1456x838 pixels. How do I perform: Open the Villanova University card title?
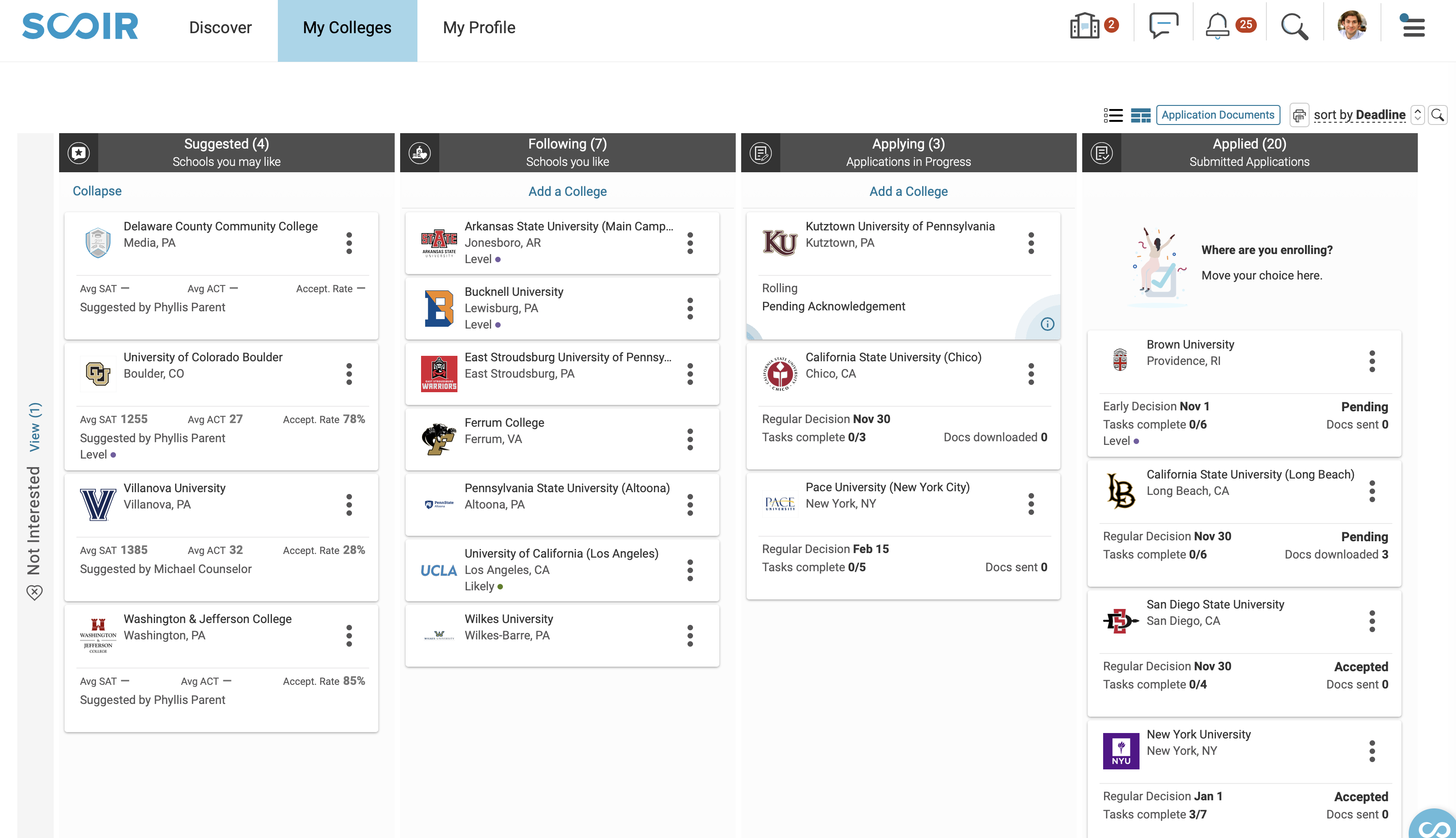[175, 488]
